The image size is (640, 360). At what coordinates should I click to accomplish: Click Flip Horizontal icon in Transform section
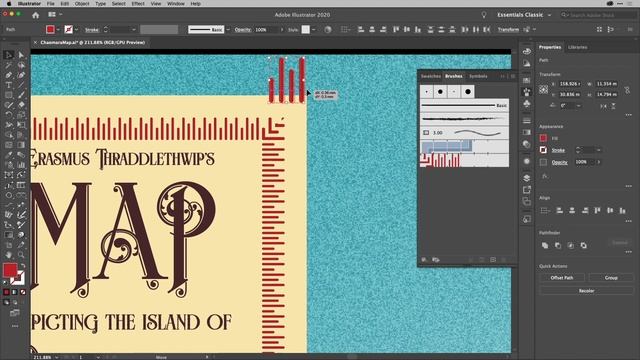[x=603, y=106]
